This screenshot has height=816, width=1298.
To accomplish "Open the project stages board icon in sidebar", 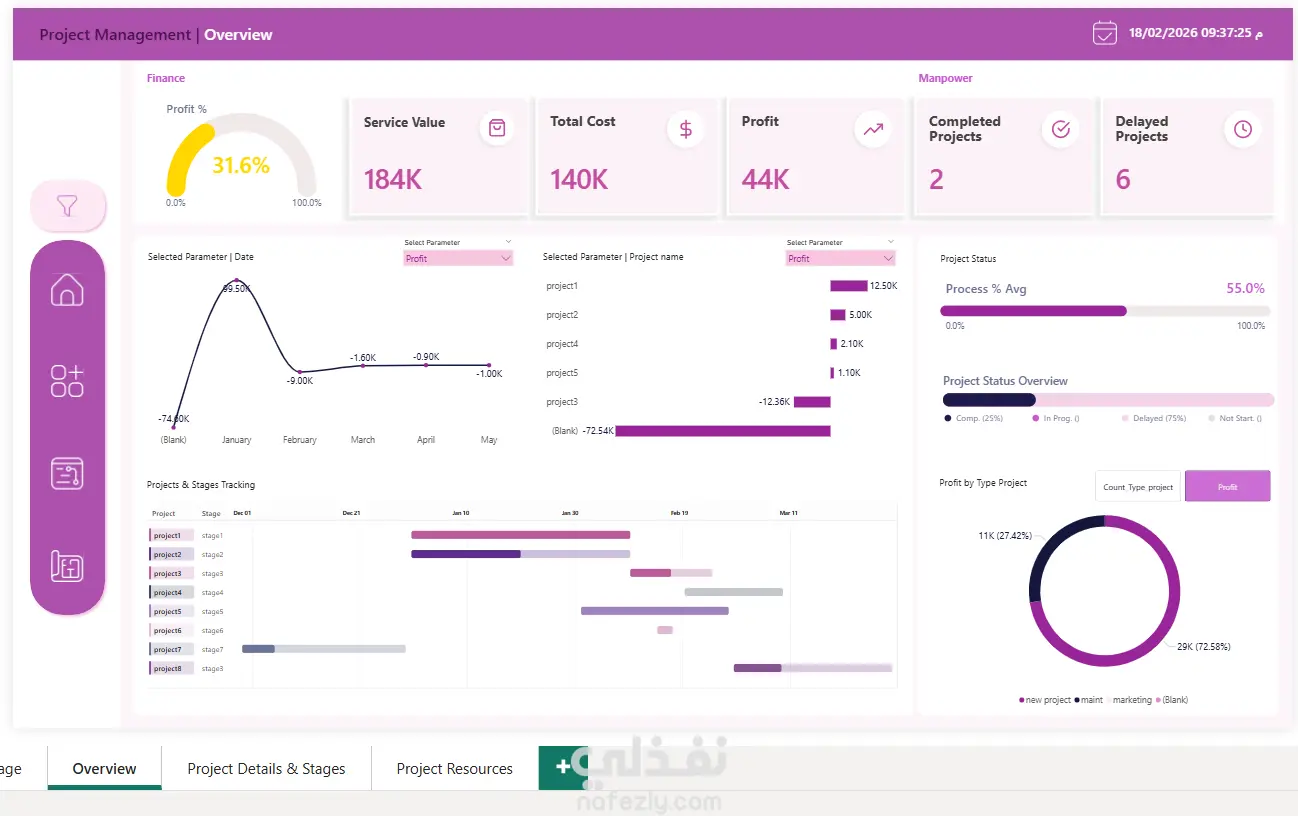I will pos(67,473).
